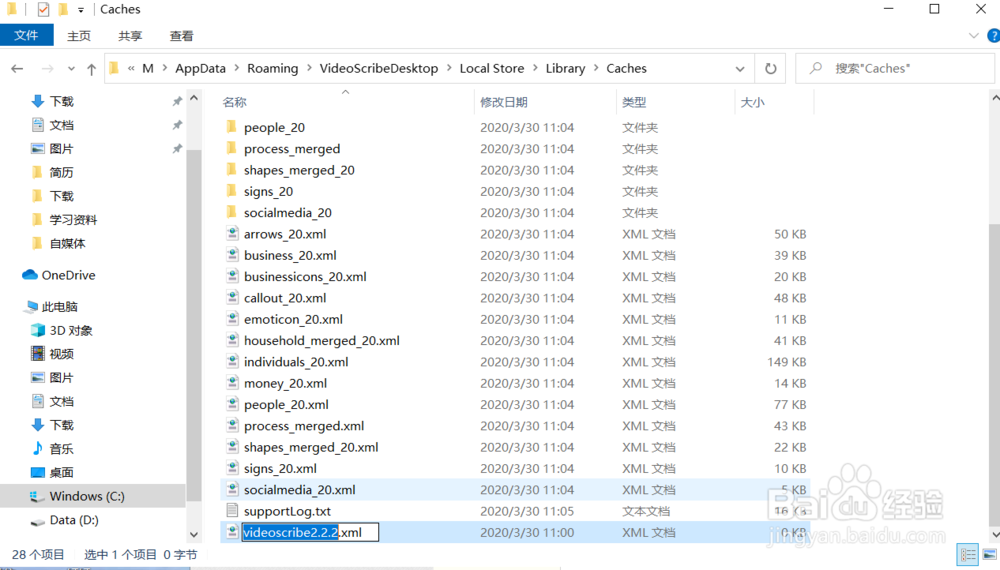Open 视频 in navigation pane

[x=61, y=354]
